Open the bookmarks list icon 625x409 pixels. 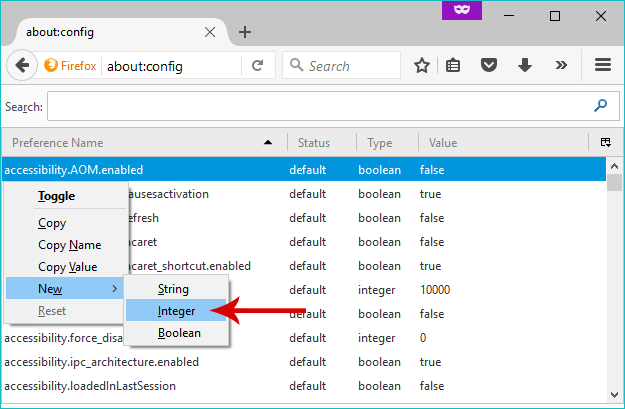tap(454, 66)
